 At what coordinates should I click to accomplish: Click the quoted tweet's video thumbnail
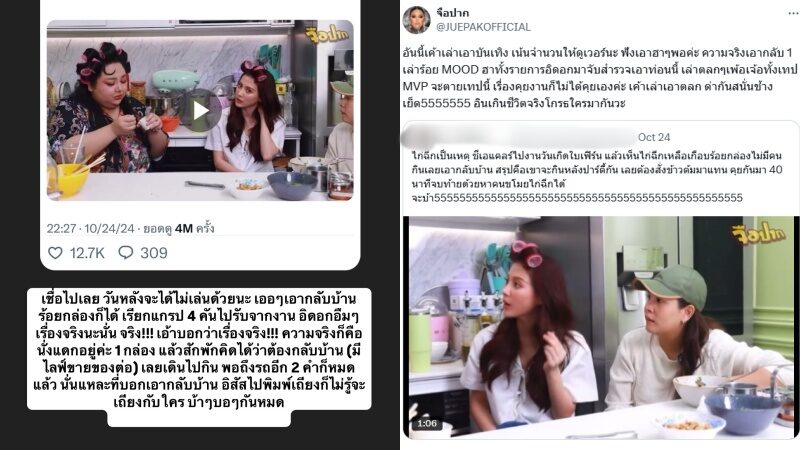(x=601, y=327)
